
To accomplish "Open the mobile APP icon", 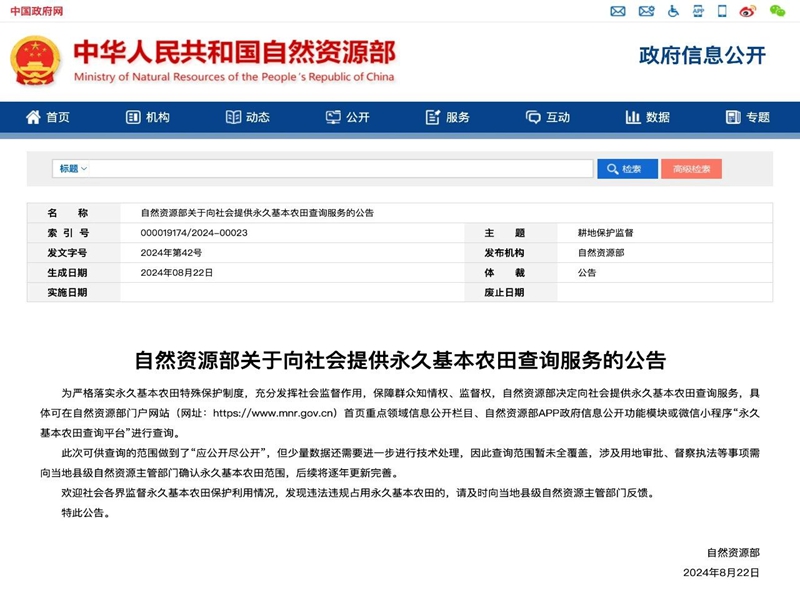I will click(697, 11).
